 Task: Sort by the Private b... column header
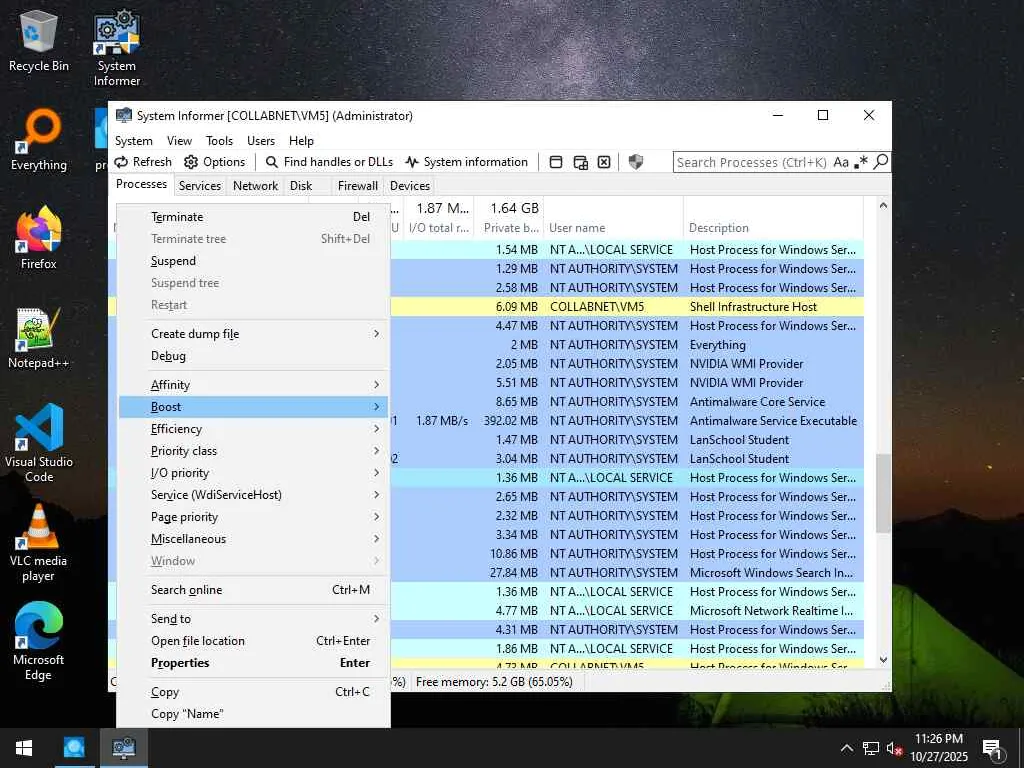[509, 228]
